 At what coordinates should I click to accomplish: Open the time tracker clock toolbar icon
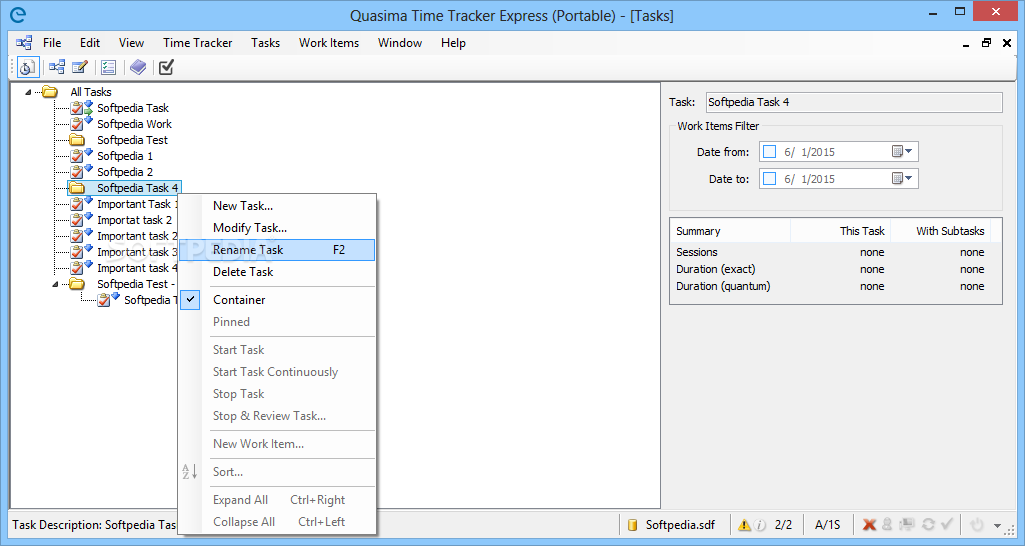click(27, 67)
